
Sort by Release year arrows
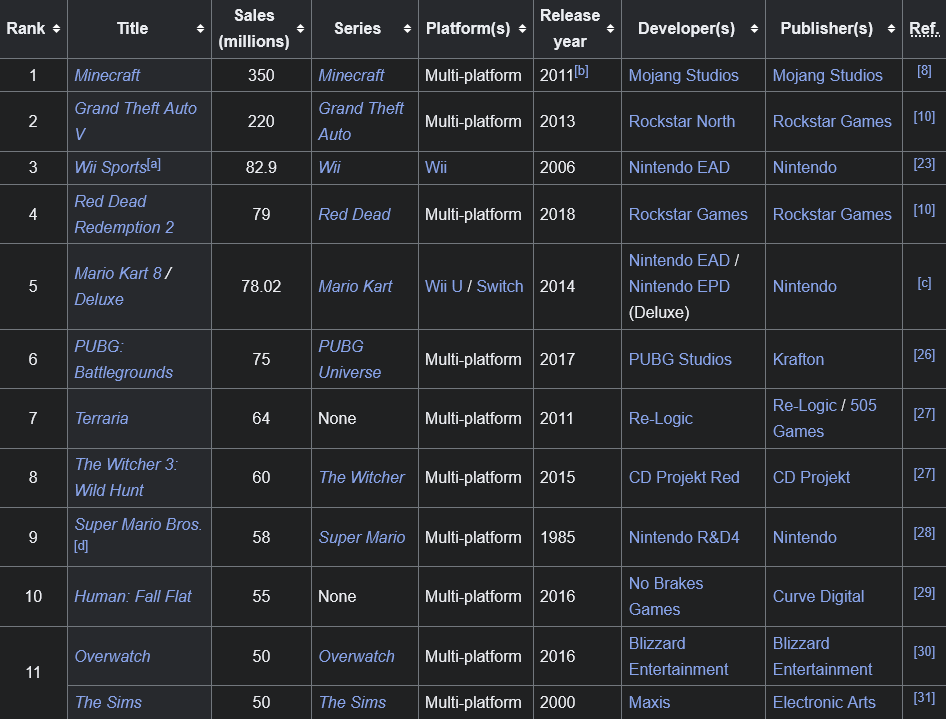point(611,29)
